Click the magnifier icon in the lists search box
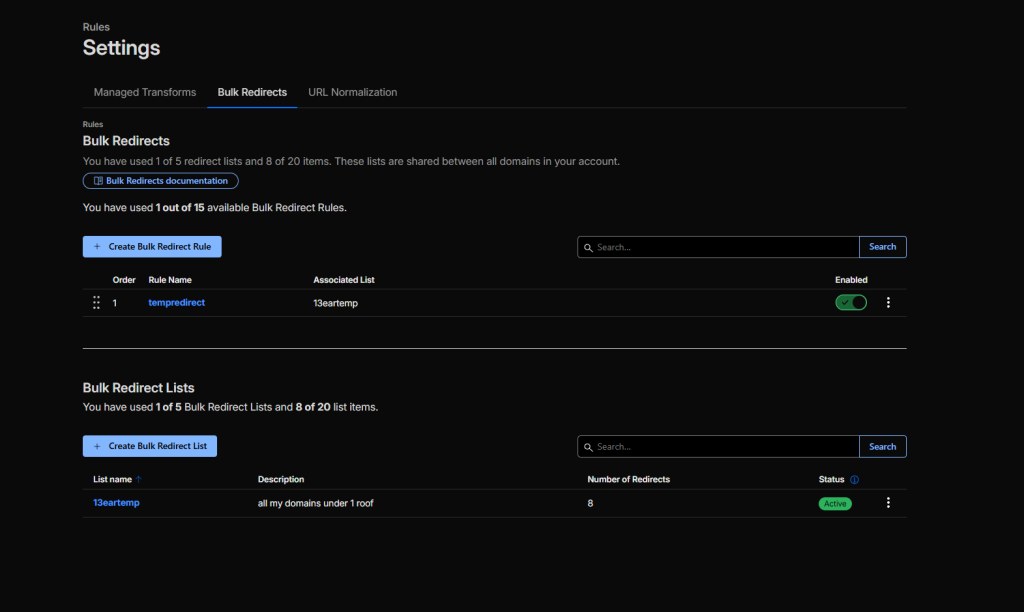Viewport: 1024px width, 612px height. click(588, 447)
